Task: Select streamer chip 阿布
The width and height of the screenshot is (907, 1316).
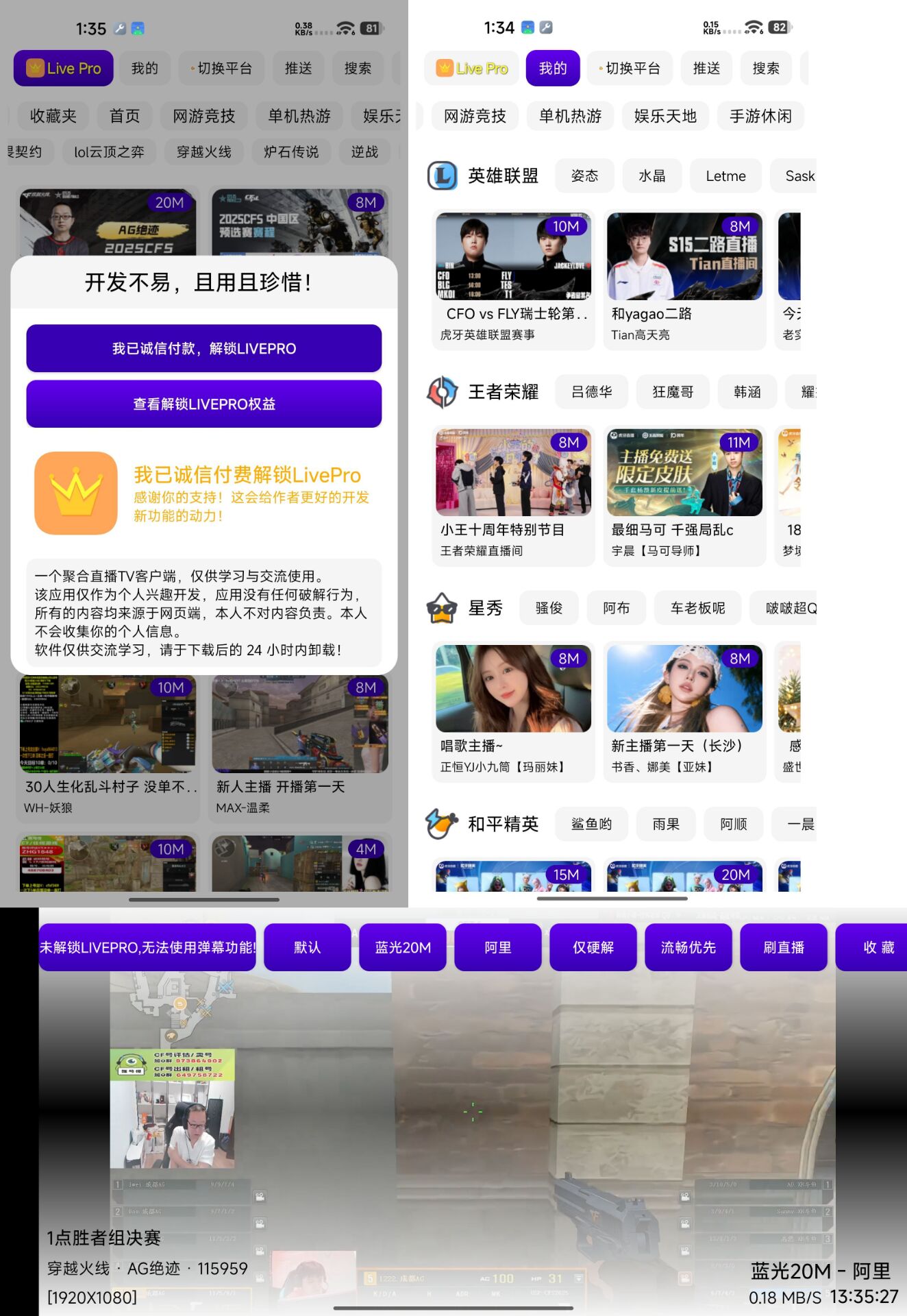Action: click(x=617, y=608)
